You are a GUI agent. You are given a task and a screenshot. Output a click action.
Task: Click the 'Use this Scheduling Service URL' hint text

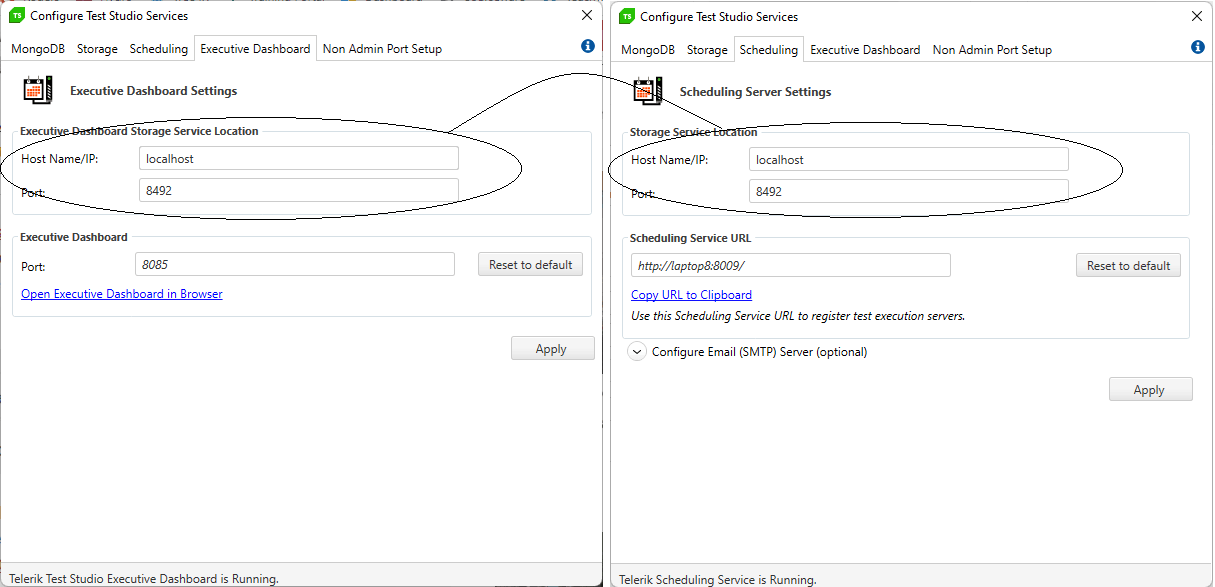coord(798,316)
